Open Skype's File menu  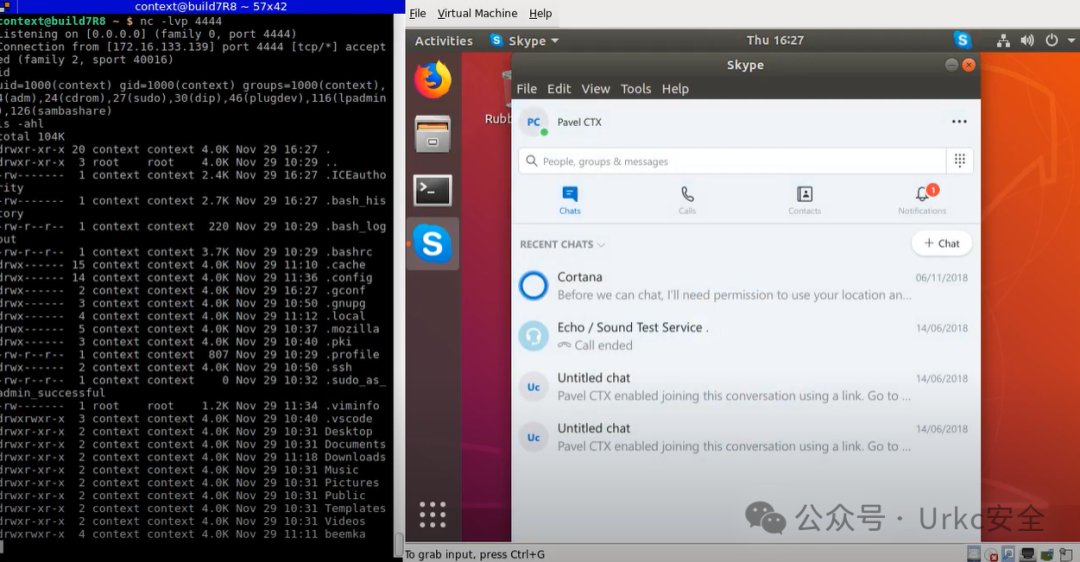(527, 89)
